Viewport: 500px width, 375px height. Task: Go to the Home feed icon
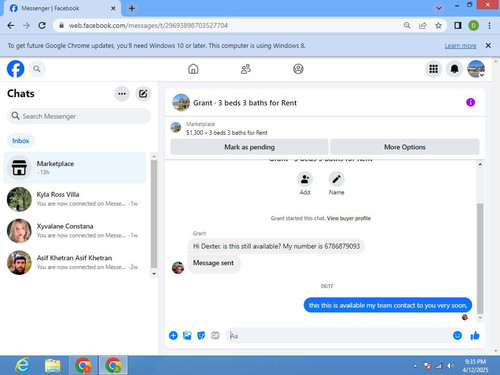click(x=193, y=69)
